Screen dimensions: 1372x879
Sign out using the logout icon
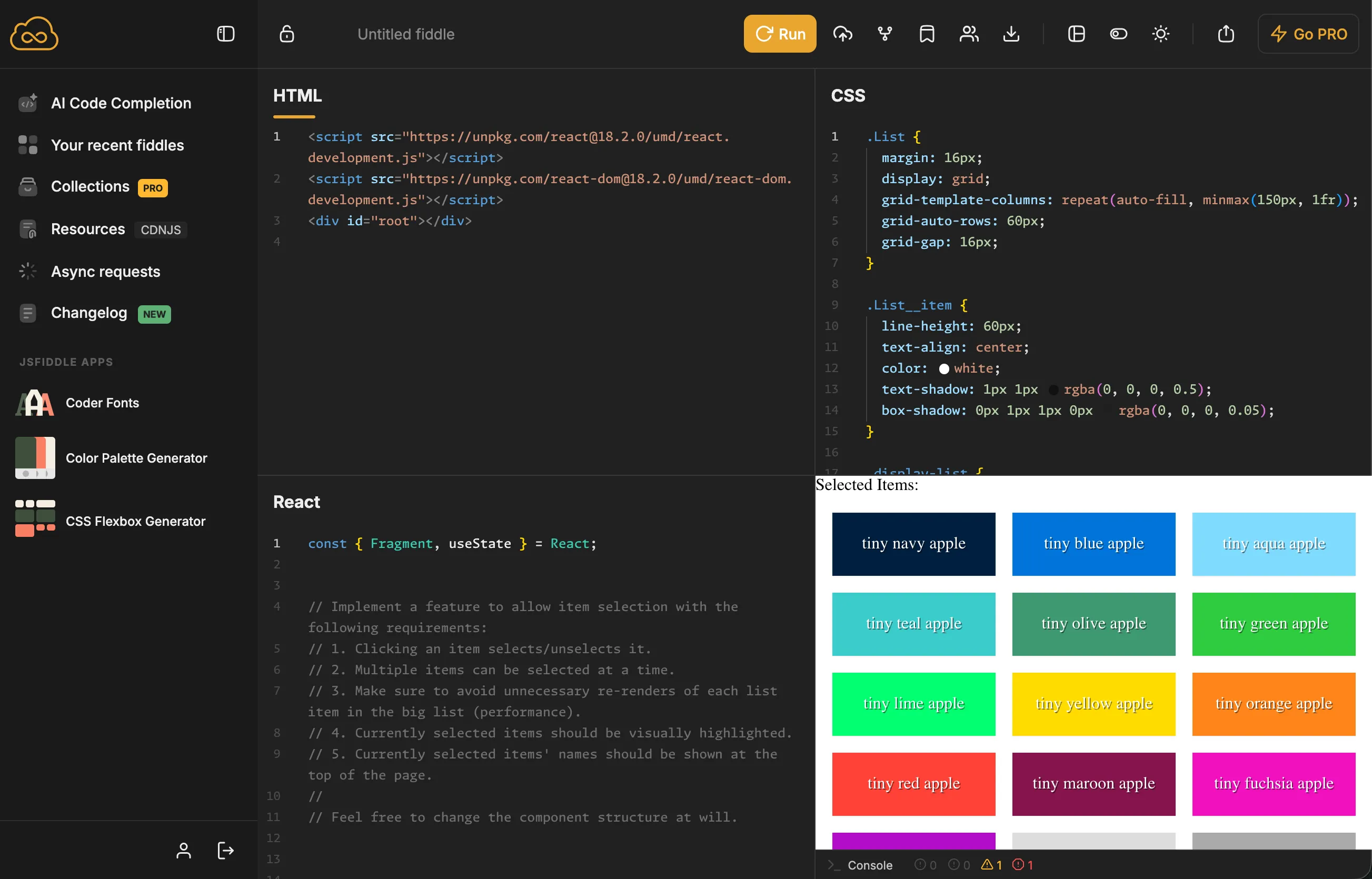[x=225, y=851]
